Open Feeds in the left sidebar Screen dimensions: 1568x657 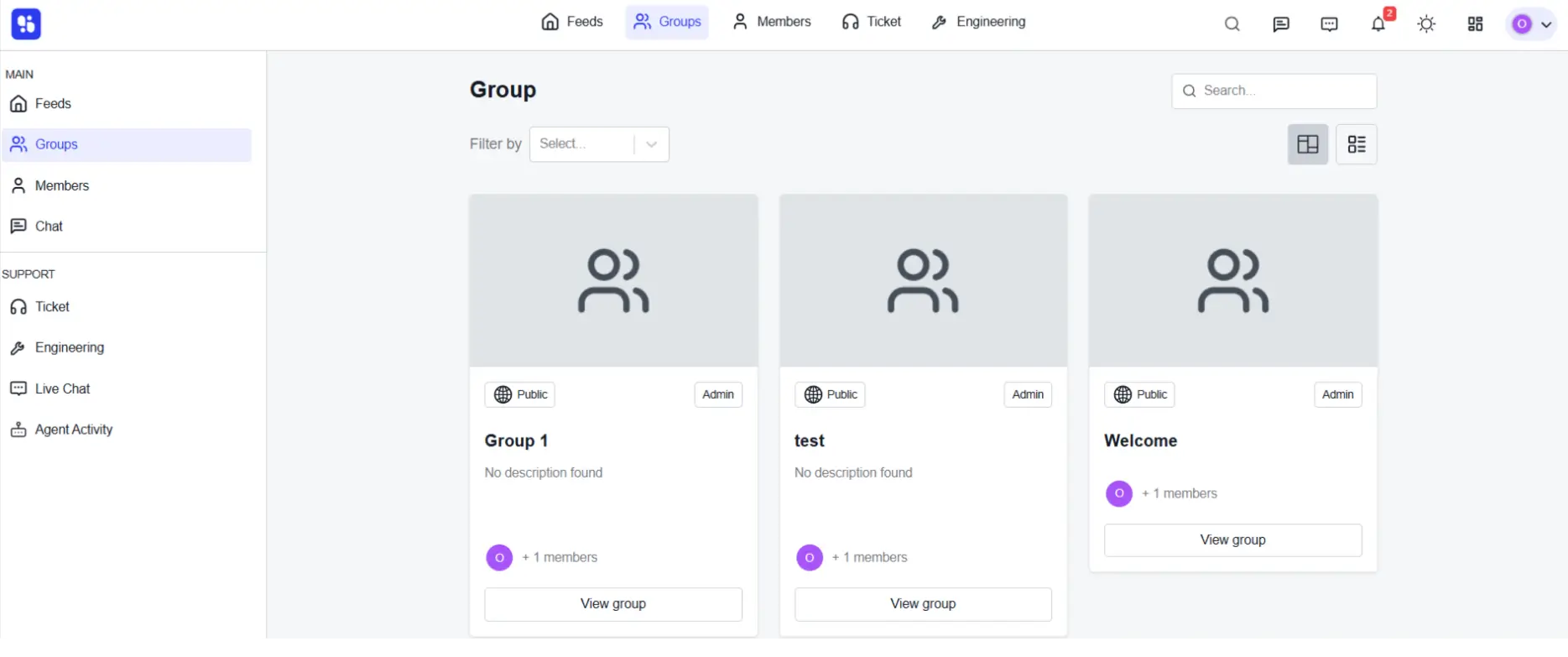pos(127,104)
